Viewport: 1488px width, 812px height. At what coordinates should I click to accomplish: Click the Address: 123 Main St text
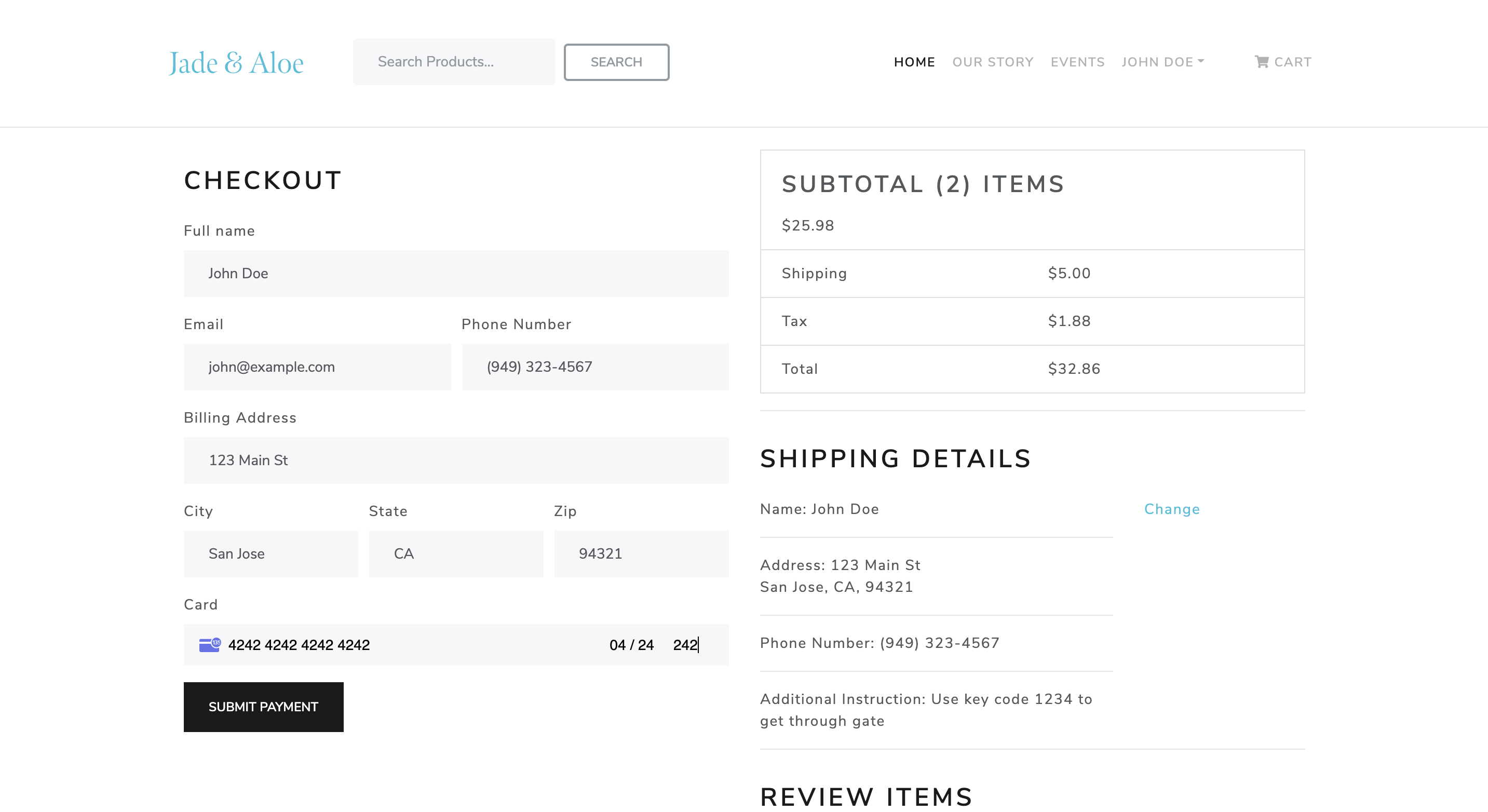pyautogui.click(x=840, y=565)
